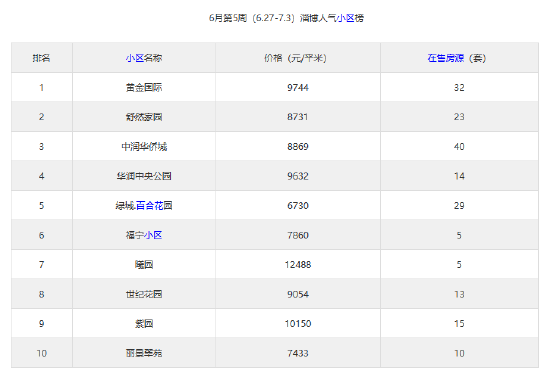This screenshot has height=380, width=550.
Task: Click the price value 8869
Action: (x=298, y=147)
